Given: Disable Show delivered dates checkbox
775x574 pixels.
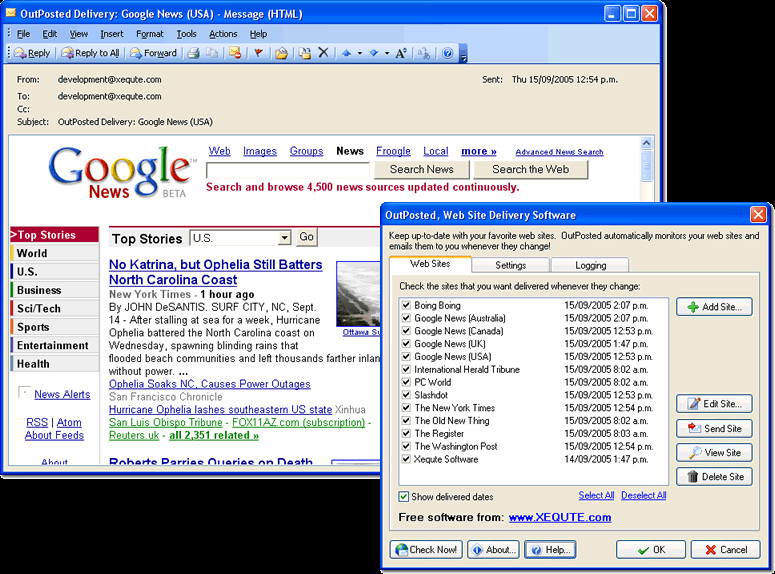Looking at the screenshot, I should tap(404, 496).
